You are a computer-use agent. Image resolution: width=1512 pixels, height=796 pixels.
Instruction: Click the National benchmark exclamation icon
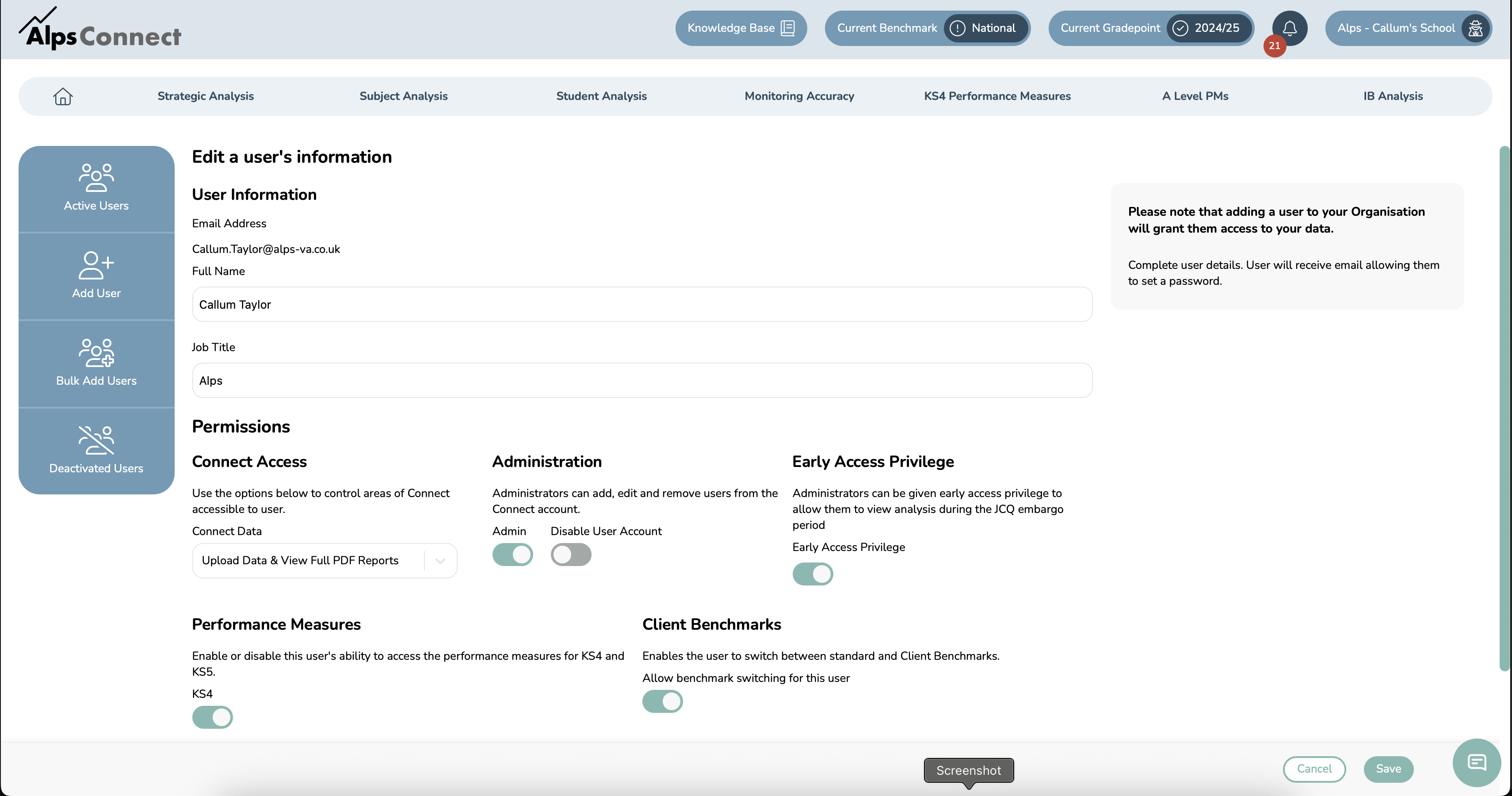click(957, 28)
